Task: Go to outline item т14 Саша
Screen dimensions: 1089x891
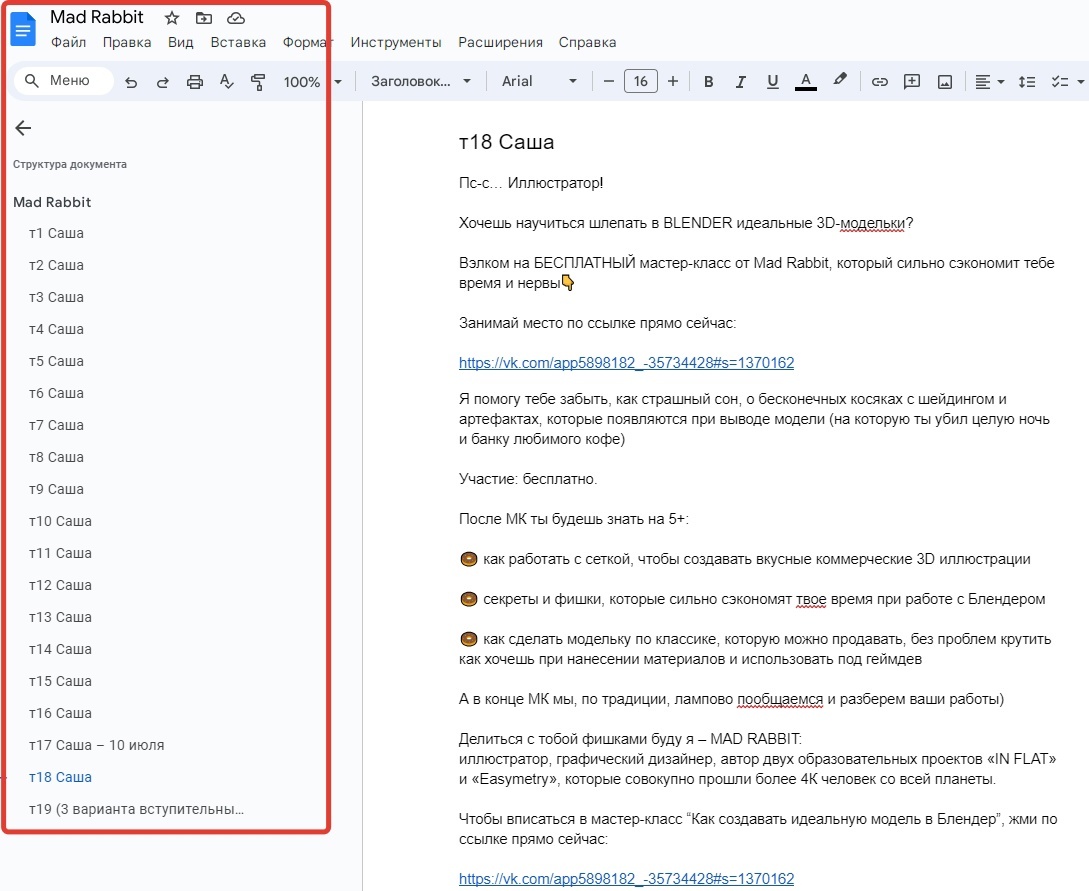Action: tap(60, 649)
